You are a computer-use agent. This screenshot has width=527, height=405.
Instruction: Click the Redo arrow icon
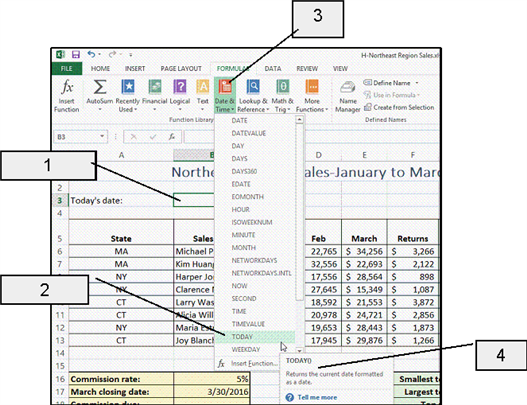(x=112, y=54)
